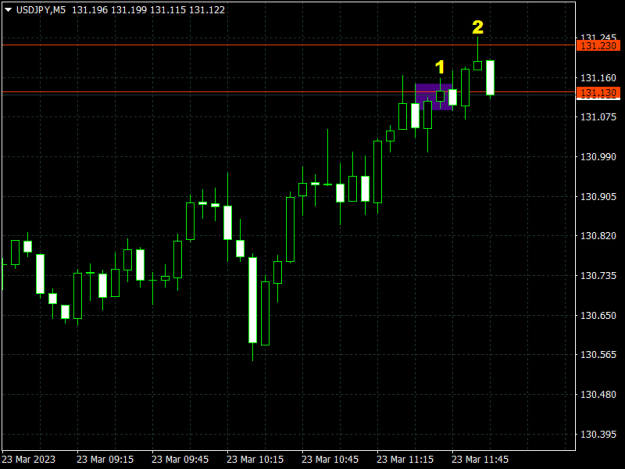Image resolution: width=625 pixels, height=469 pixels.
Task: Select the horizontal line at 131.130
Action: click(289, 92)
